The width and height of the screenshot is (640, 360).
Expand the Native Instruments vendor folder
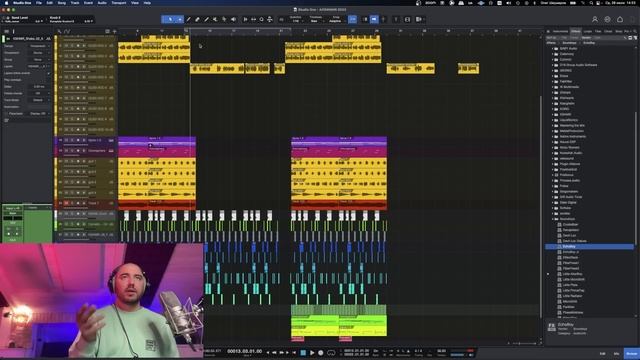point(553,136)
